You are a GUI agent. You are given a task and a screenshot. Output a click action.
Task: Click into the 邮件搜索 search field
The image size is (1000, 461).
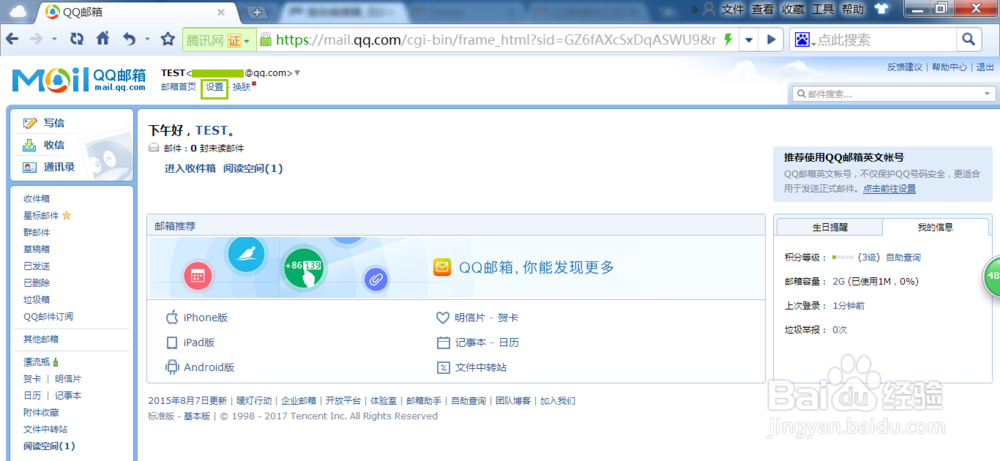pos(886,94)
